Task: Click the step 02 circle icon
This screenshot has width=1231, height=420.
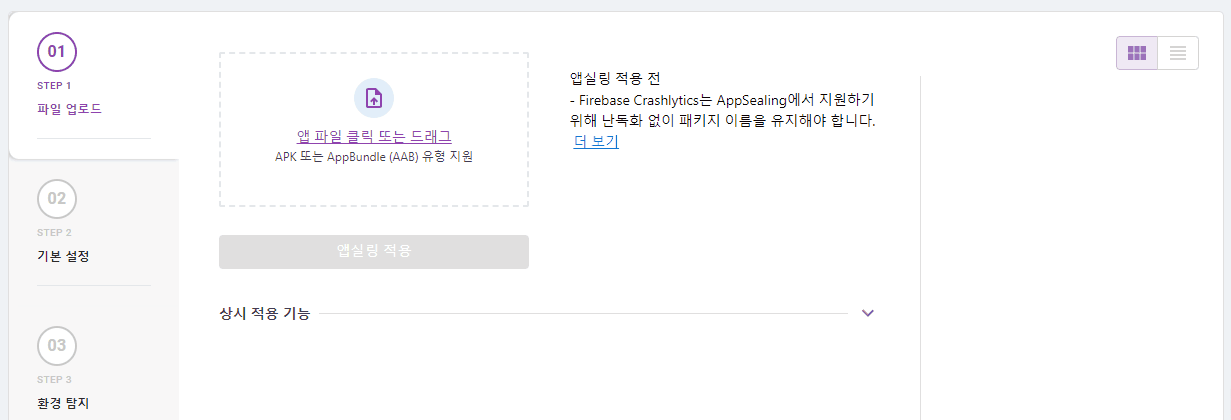Action: (x=57, y=198)
